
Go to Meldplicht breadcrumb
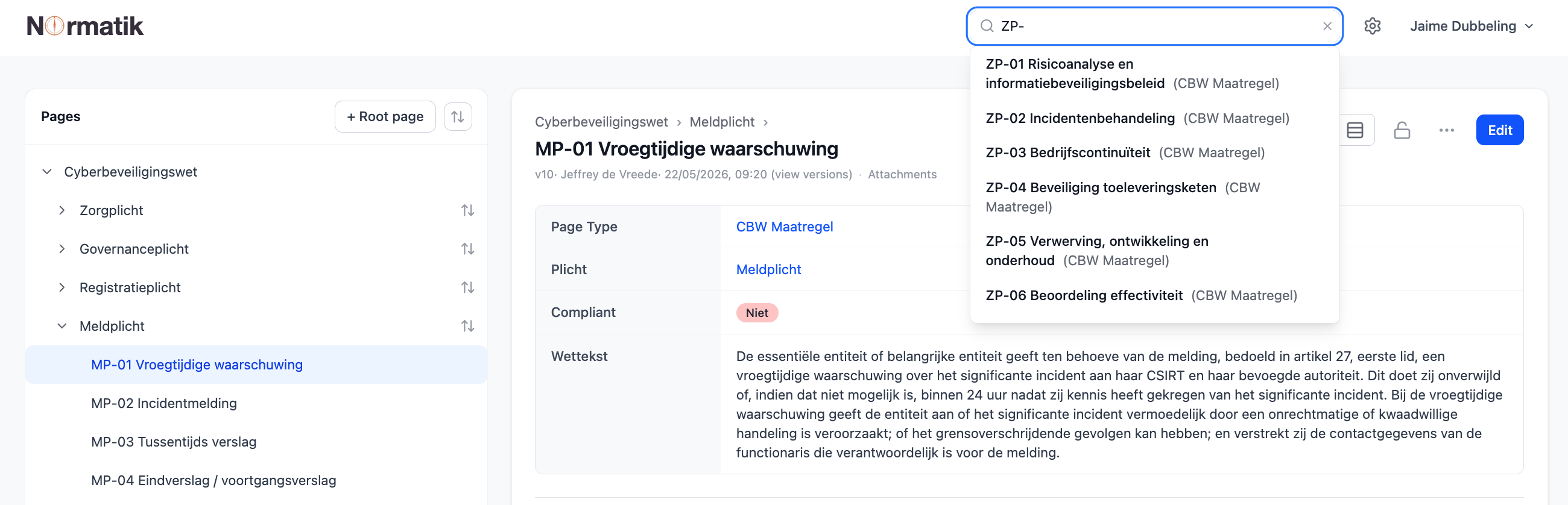722,122
